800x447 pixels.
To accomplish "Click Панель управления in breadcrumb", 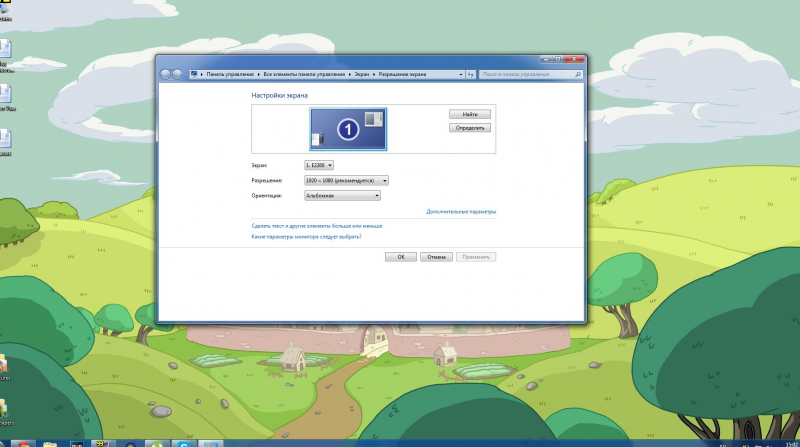I will pyautogui.click(x=230, y=74).
